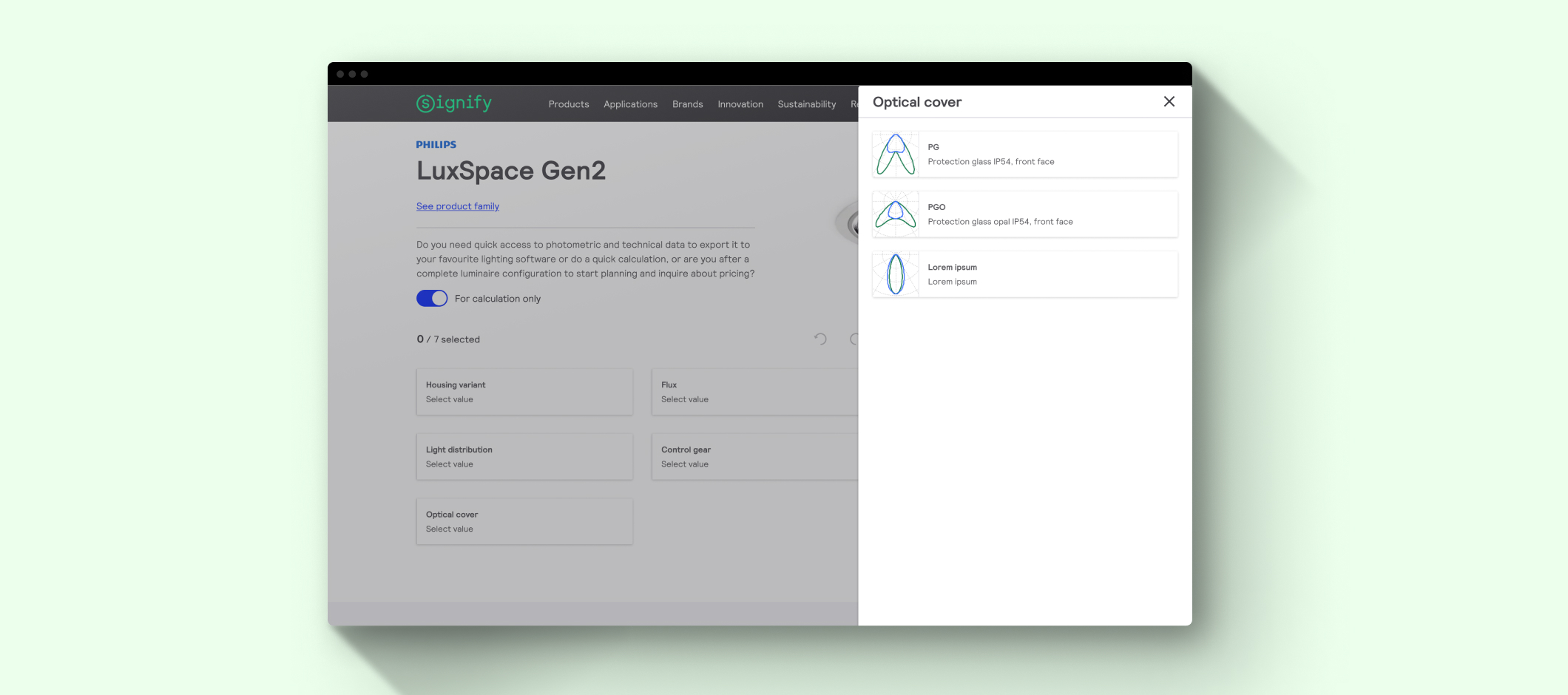Open the Optical cover value selector
The height and width of the screenshot is (695, 1568).
(524, 521)
